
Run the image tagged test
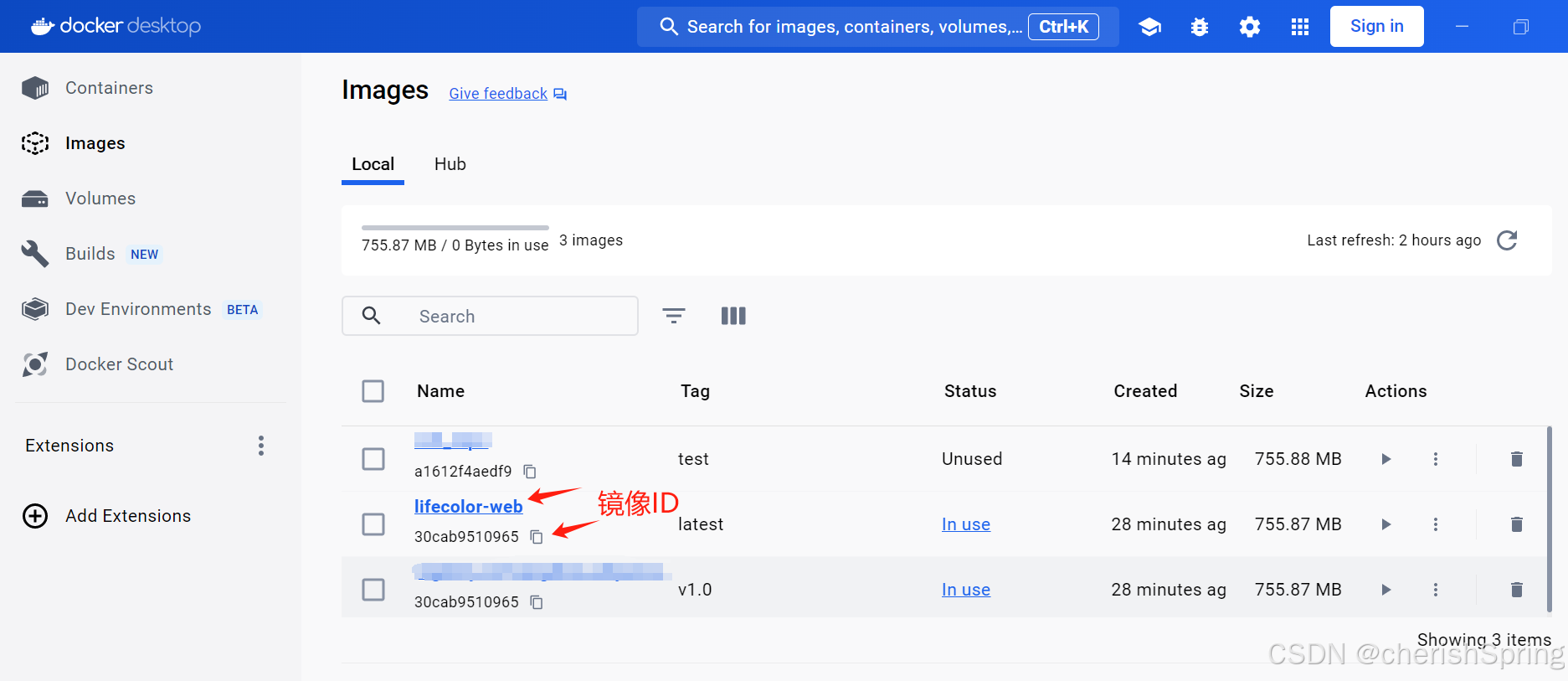(1386, 459)
